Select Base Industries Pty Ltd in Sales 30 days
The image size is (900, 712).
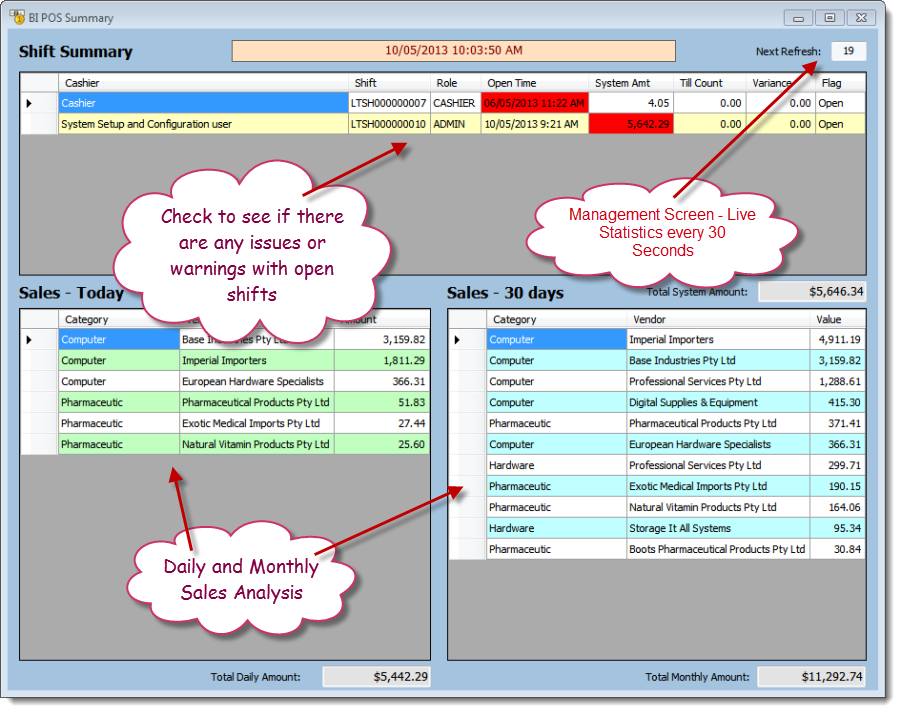718,361
